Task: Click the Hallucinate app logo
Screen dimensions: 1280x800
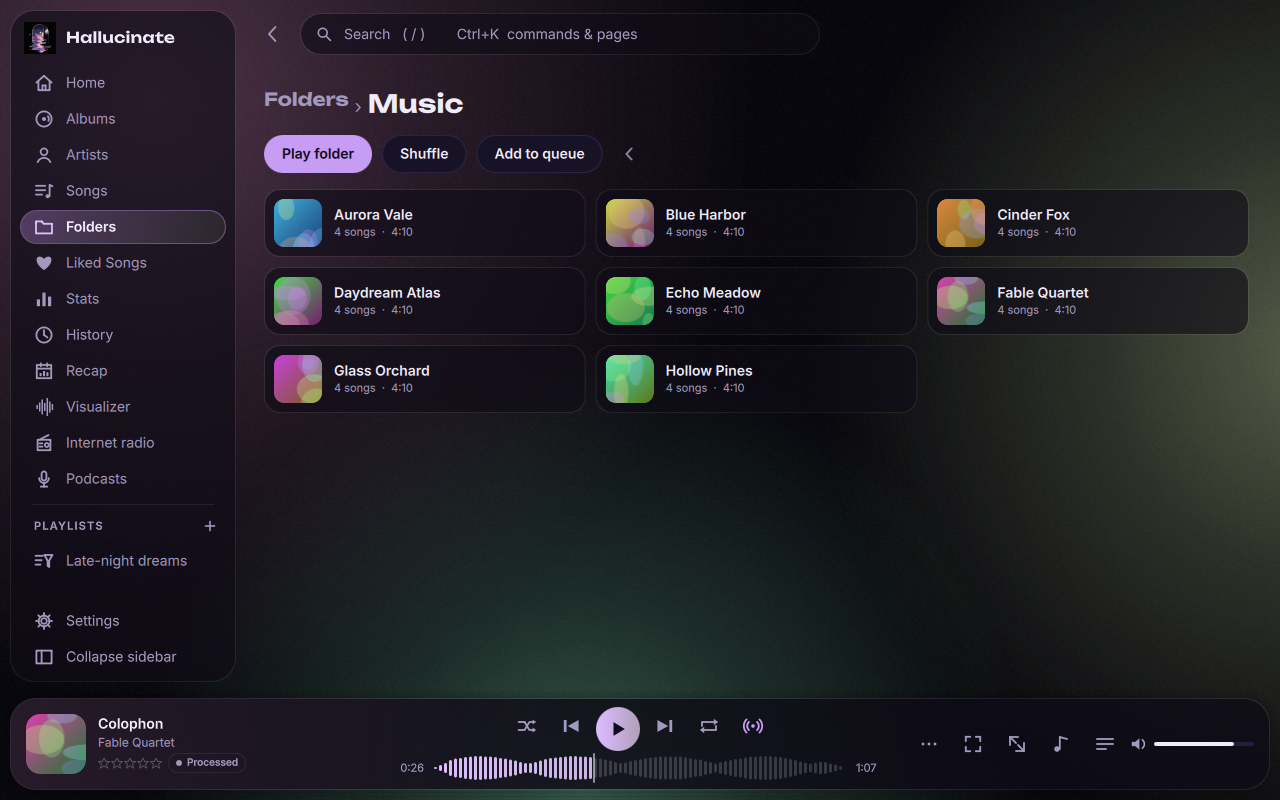Action: click(40, 38)
